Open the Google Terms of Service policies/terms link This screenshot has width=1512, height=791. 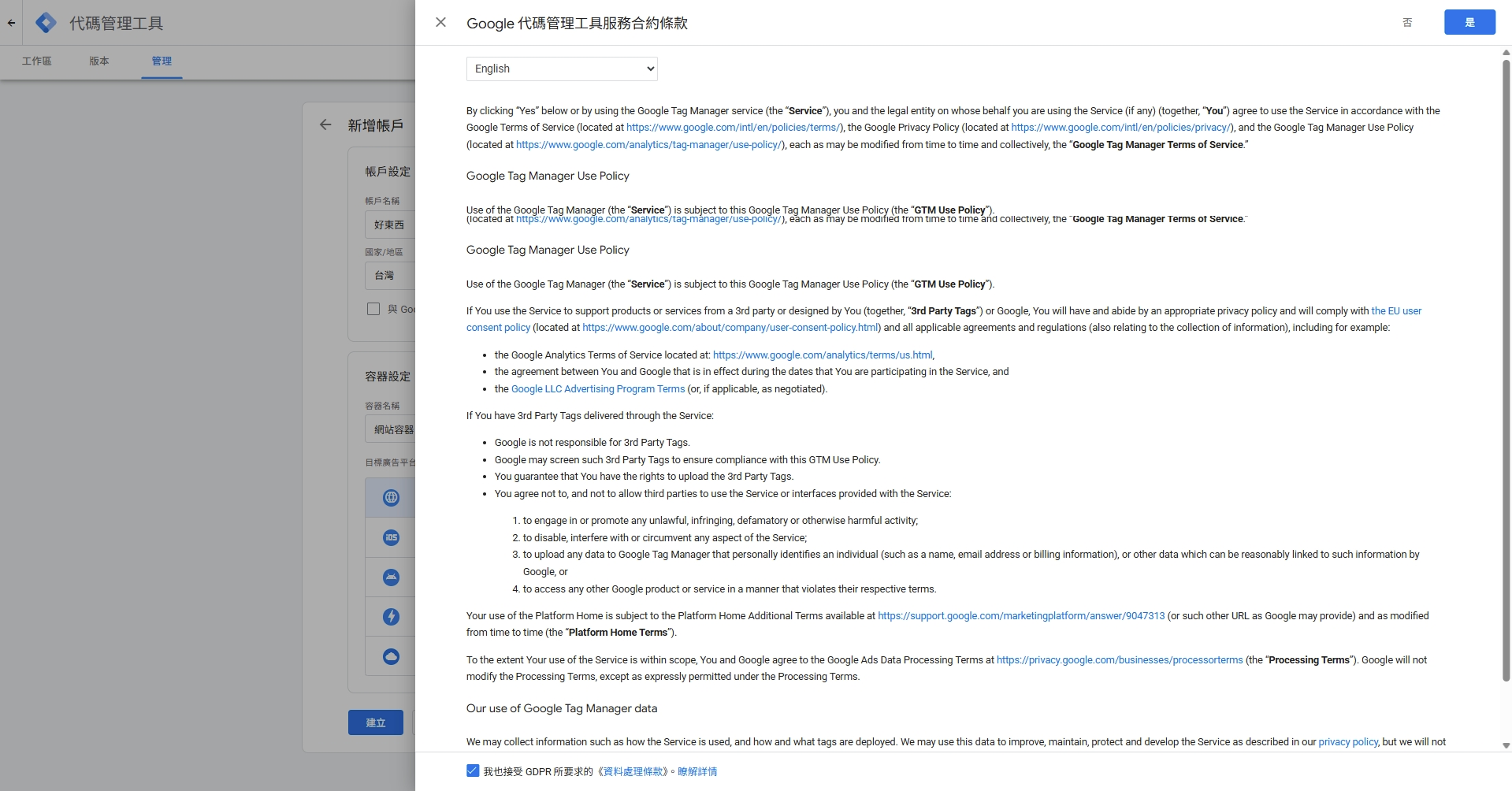(733, 128)
